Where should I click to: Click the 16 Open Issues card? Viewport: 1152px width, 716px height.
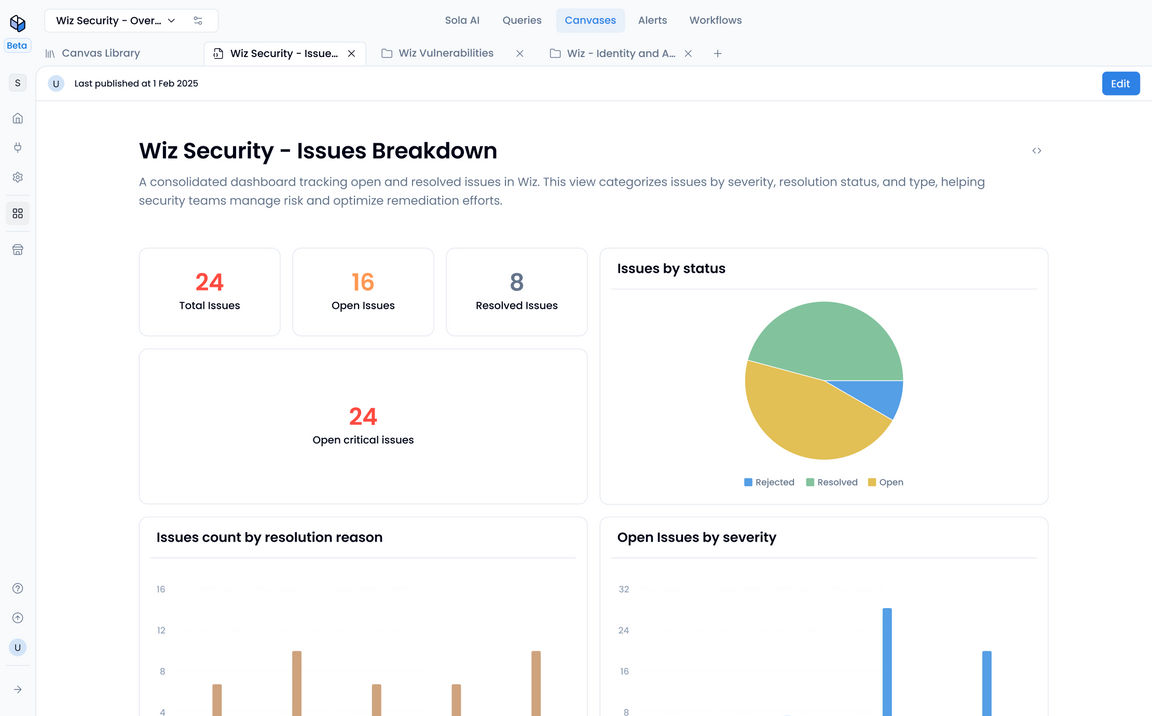pos(363,292)
